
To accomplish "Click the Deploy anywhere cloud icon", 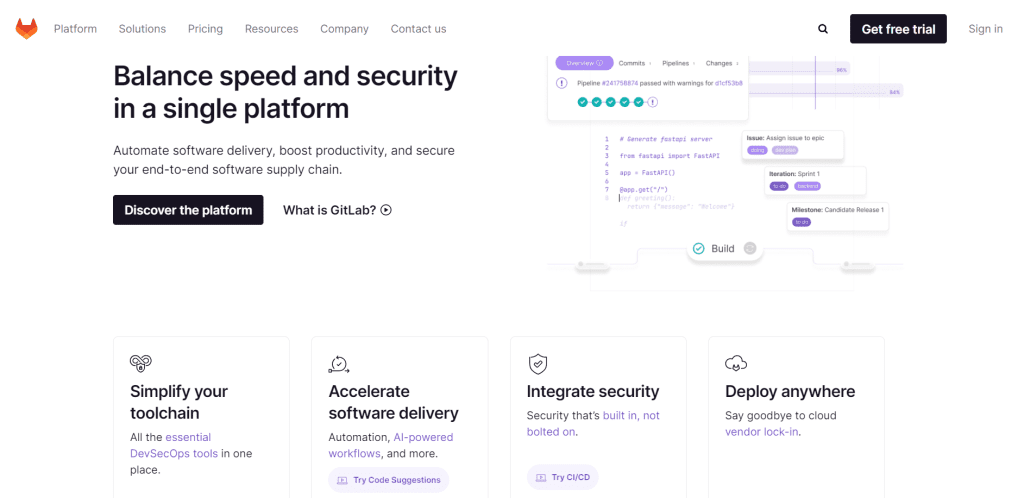I will (x=736, y=364).
